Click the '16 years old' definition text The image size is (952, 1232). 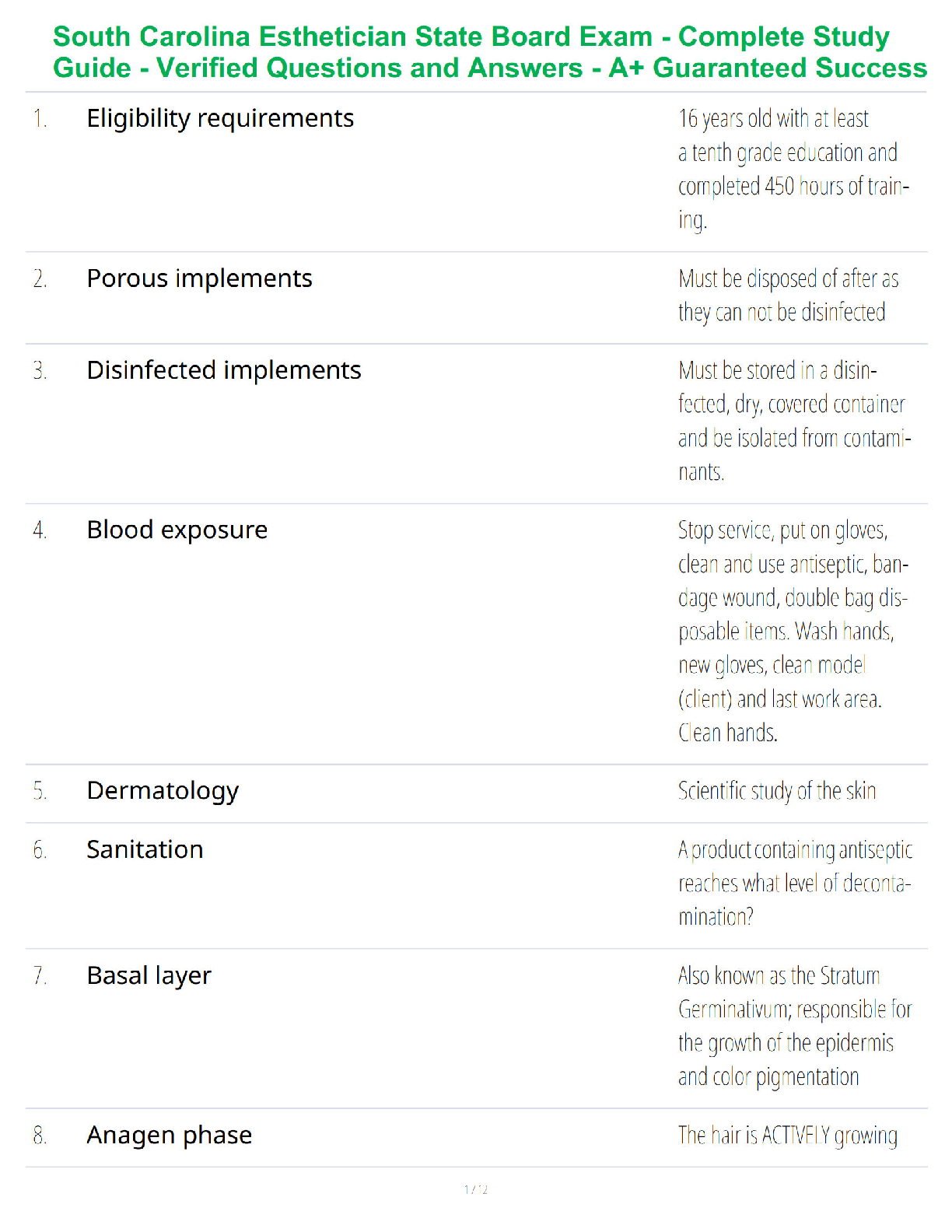click(x=793, y=169)
